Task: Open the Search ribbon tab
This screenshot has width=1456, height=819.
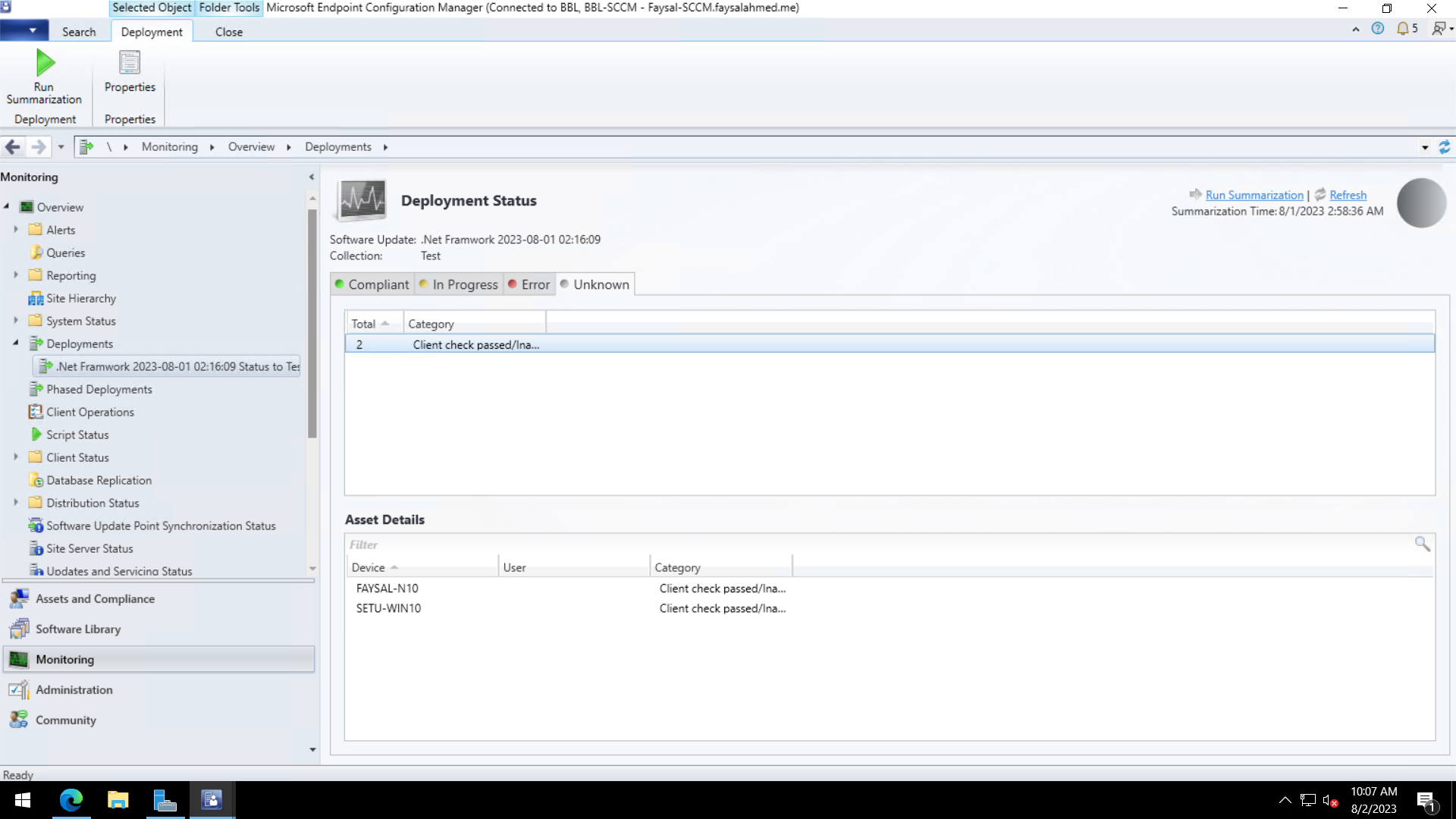Action: click(x=79, y=32)
